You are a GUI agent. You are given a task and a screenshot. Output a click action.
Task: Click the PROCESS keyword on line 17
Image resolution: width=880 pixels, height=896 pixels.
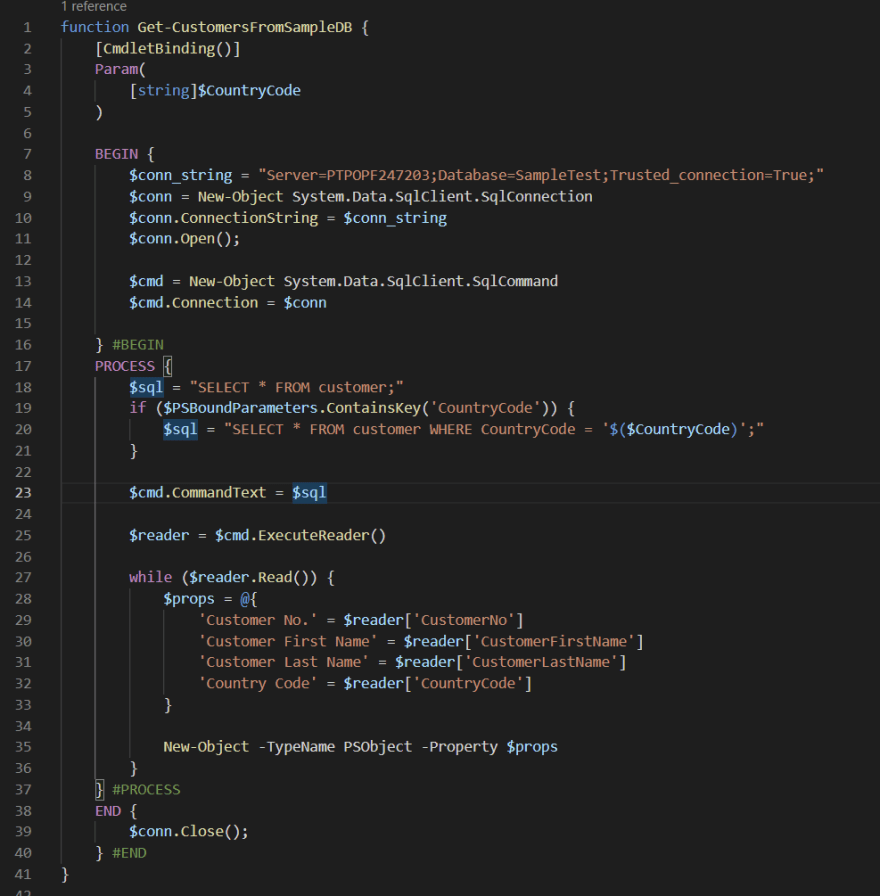pos(125,366)
